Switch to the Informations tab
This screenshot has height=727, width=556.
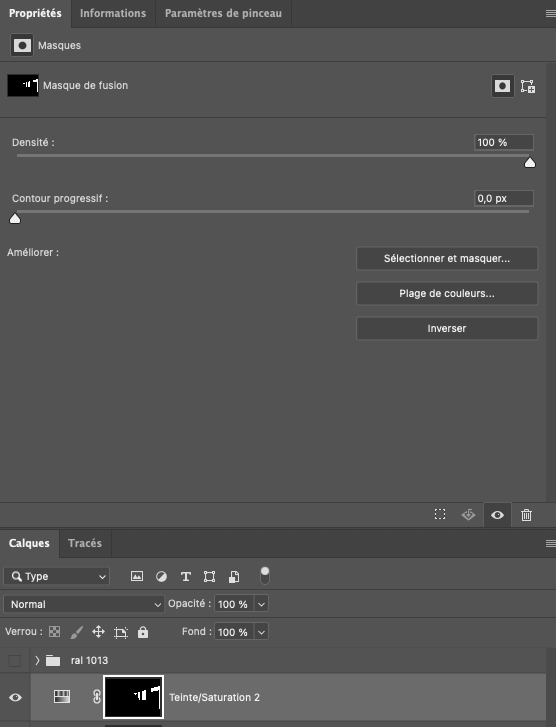click(113, 13)
